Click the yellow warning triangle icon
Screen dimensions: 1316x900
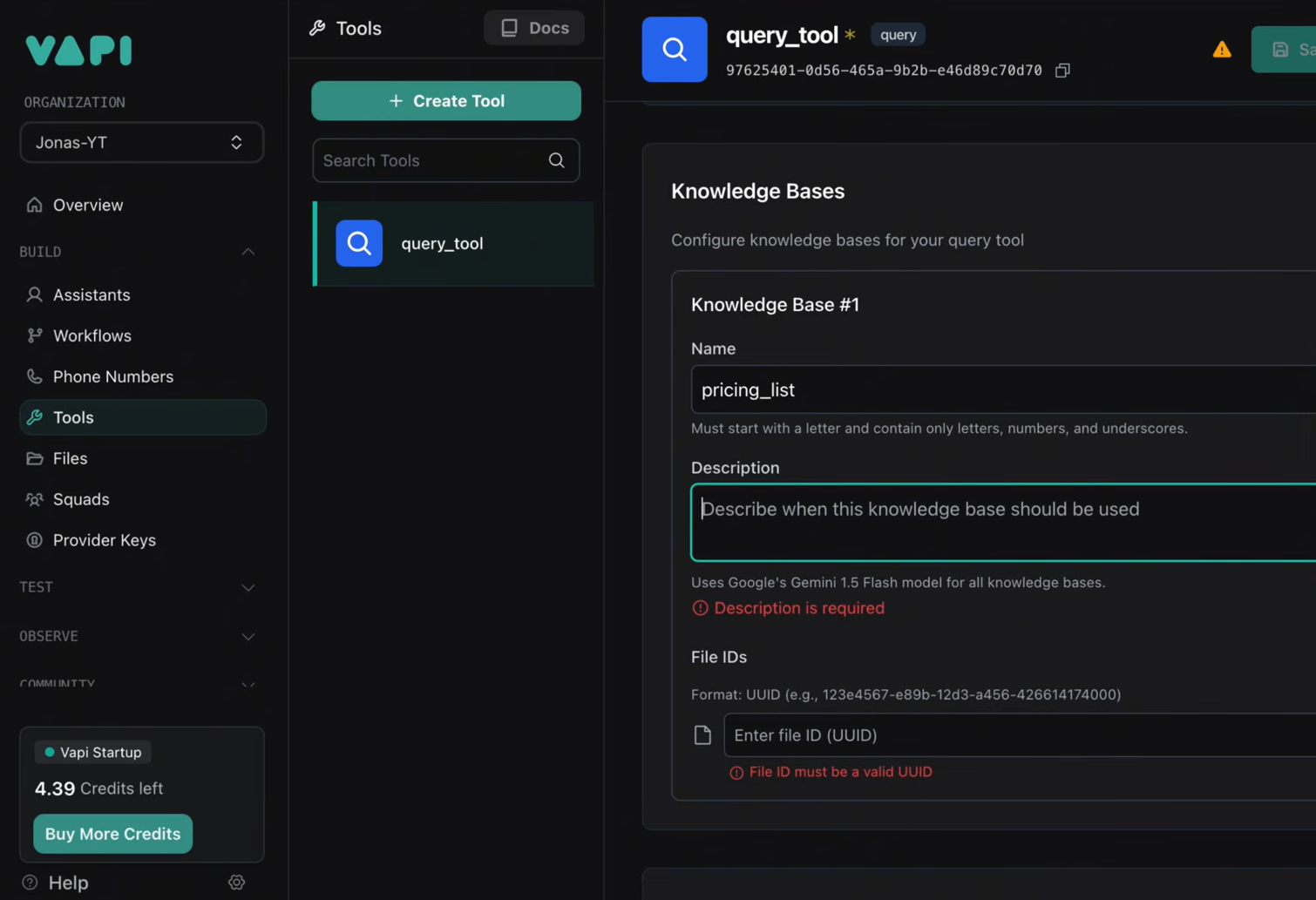pyautogui.click(x=1222, y=50)
